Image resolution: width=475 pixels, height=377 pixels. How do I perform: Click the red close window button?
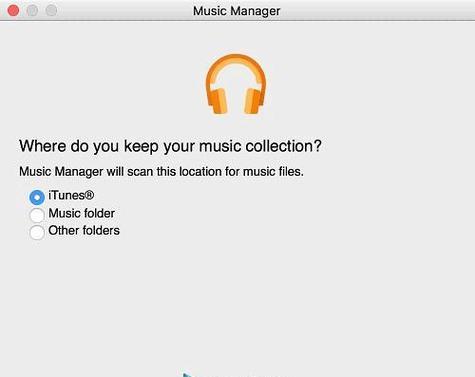click(x=13, y=10)
